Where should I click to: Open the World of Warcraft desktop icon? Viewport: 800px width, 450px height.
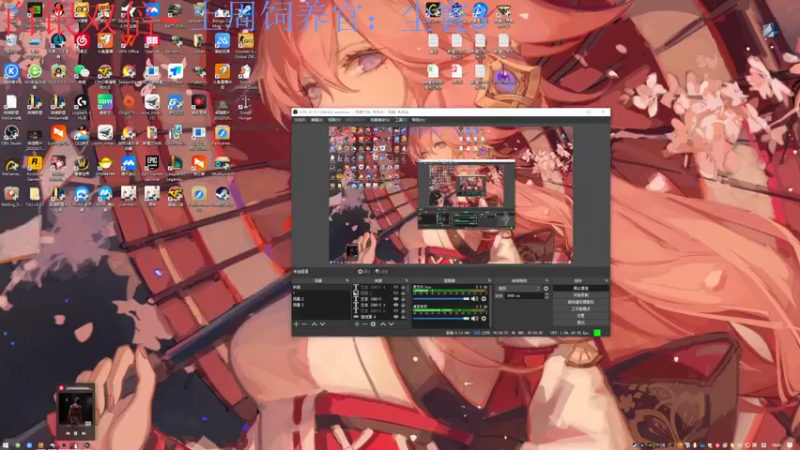(x=82, y=164)
